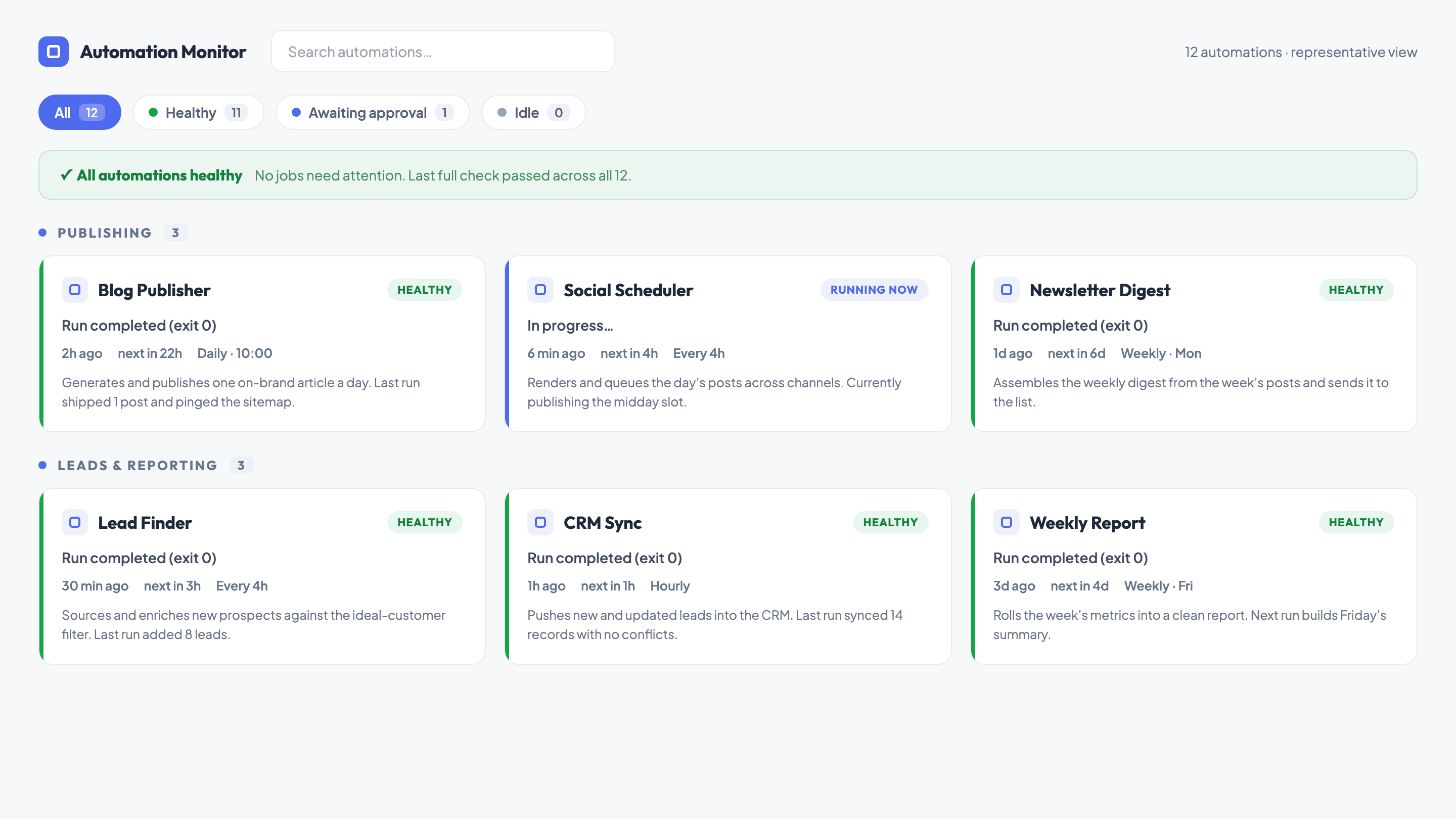Viewport: 1456px width, 819px height.
Task: Filter by Awaiting approval
Action: (373, 112)
